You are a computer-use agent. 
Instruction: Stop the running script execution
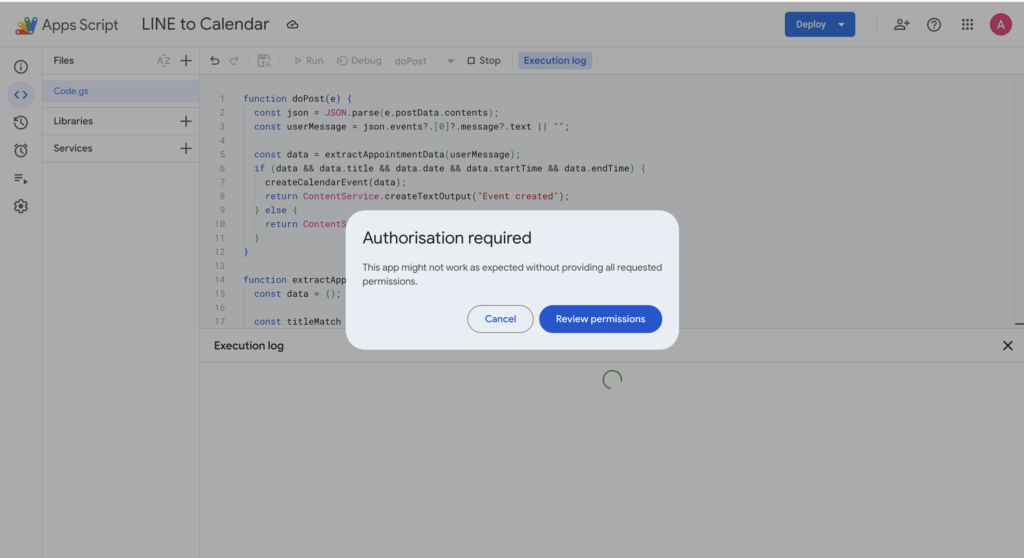pos(484,61)
